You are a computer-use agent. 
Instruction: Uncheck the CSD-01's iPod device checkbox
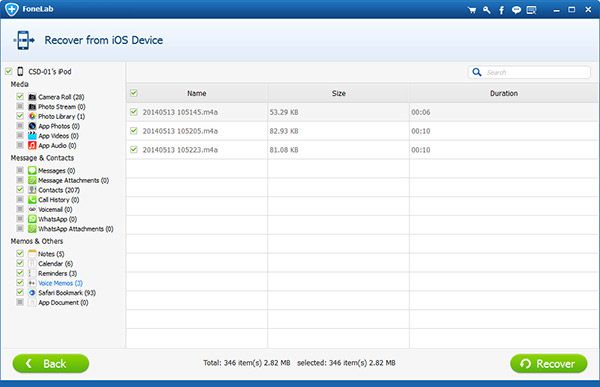pos(8,71)
